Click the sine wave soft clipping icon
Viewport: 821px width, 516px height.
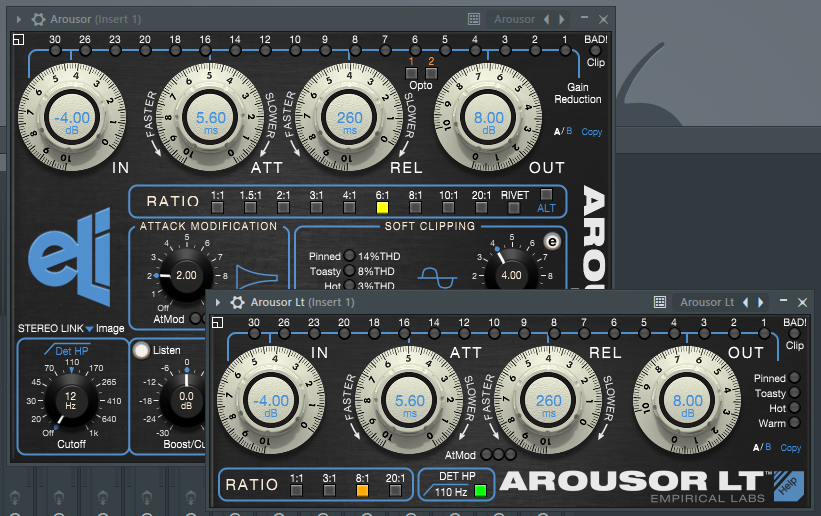pos(437,278)
